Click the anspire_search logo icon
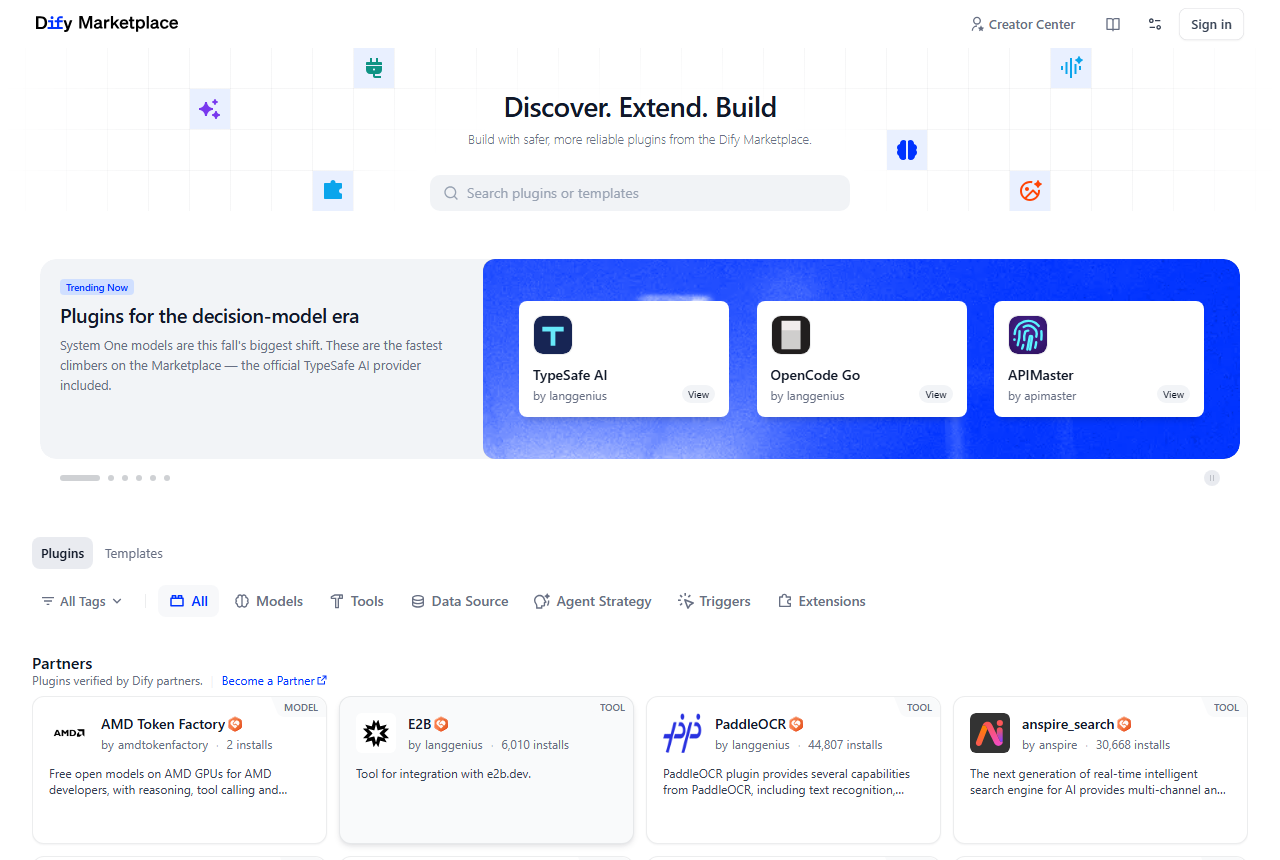Screen dimensions: 1280x860 [990, 734]
